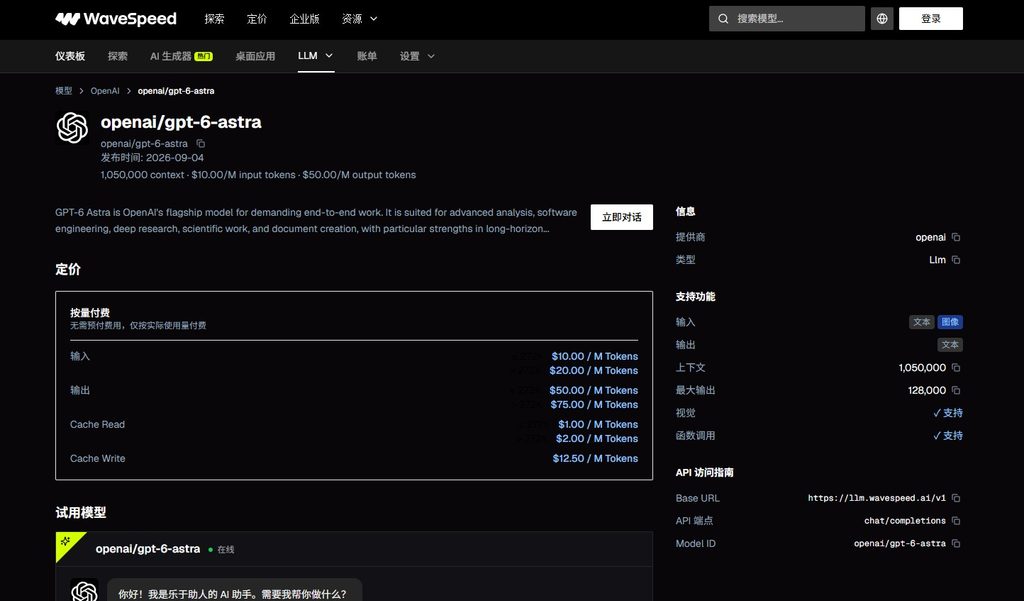Image resolution: width=1024 pixels, height=601 pixels.
Task: Click the 函数调用 ✓ 支持 value
Action: [948, 436]
